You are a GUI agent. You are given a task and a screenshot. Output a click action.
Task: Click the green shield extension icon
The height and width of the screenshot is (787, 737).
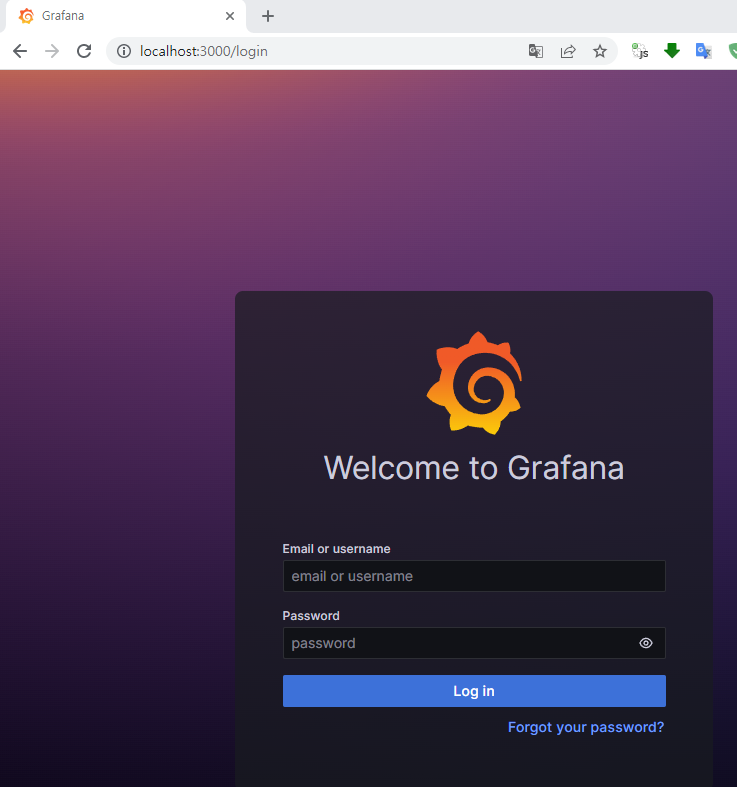731,51
